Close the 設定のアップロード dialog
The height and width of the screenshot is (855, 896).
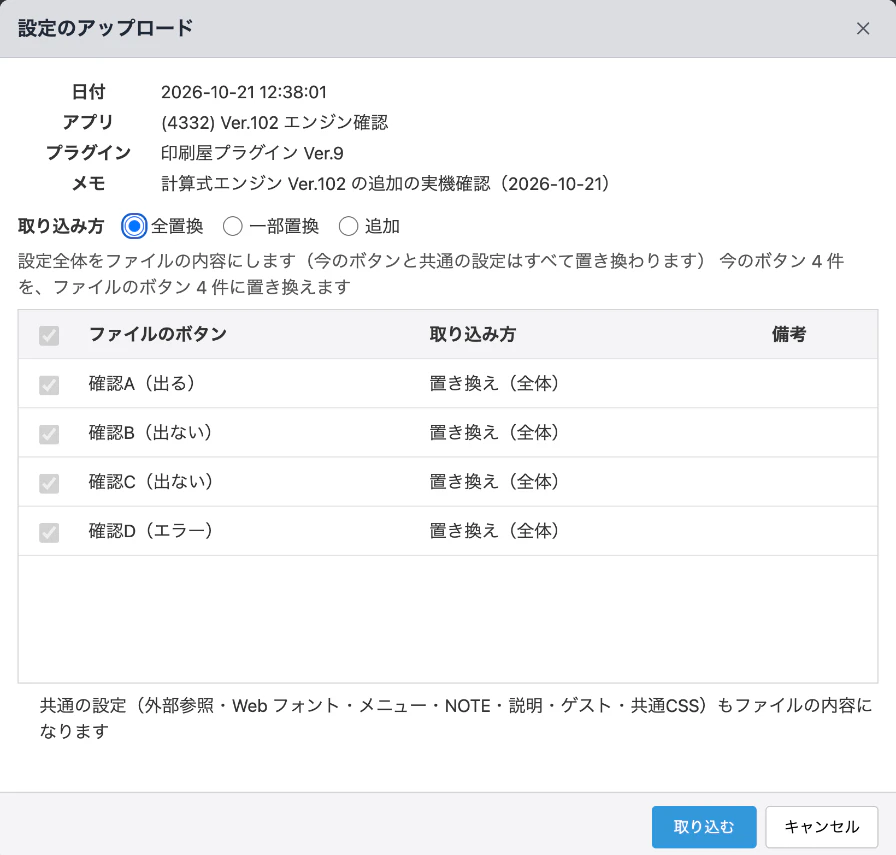point(863,29)
